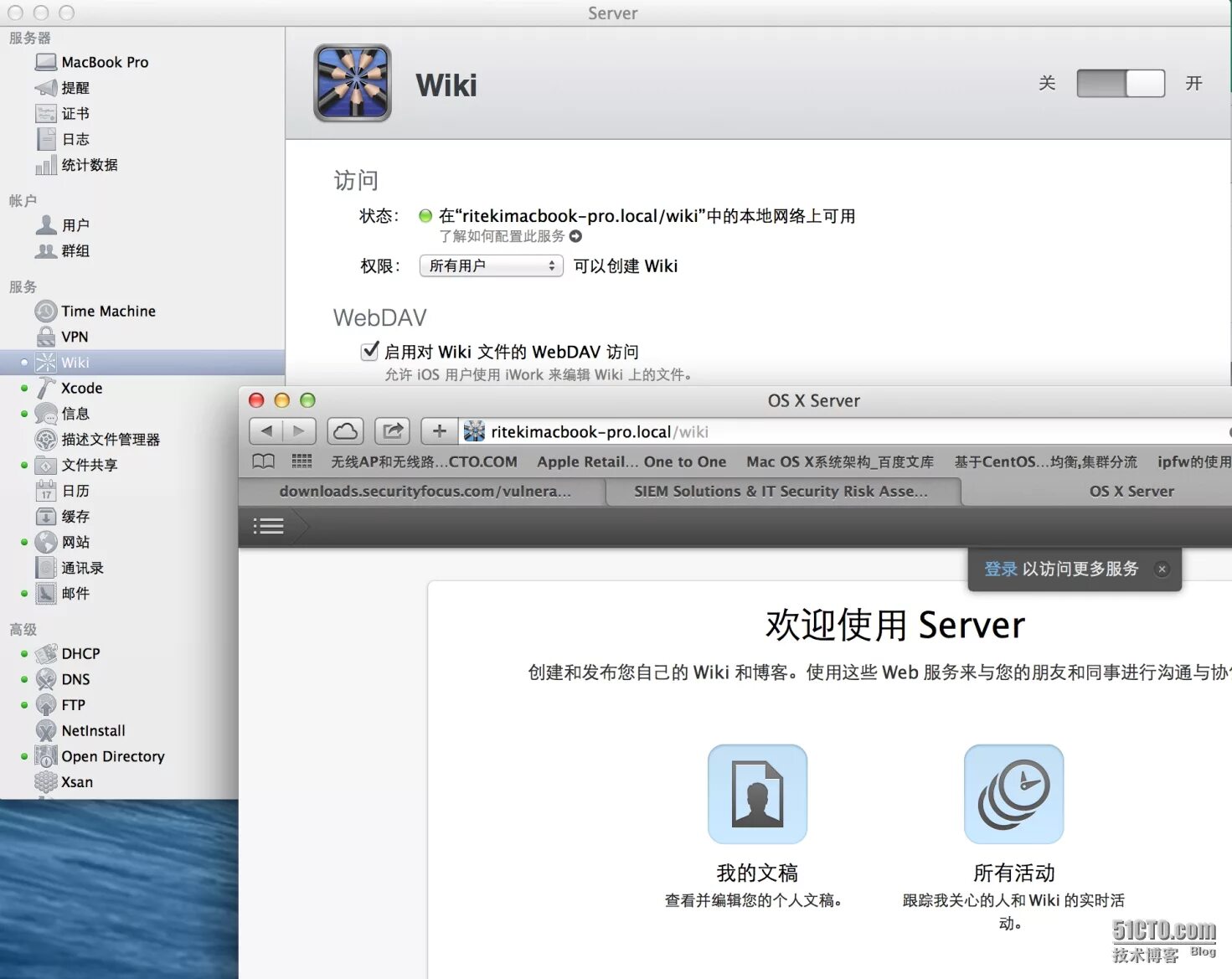Click the 51CTO.com 技术博客 logo
Screen dimensions: 1232x979
coord(1164,941)
